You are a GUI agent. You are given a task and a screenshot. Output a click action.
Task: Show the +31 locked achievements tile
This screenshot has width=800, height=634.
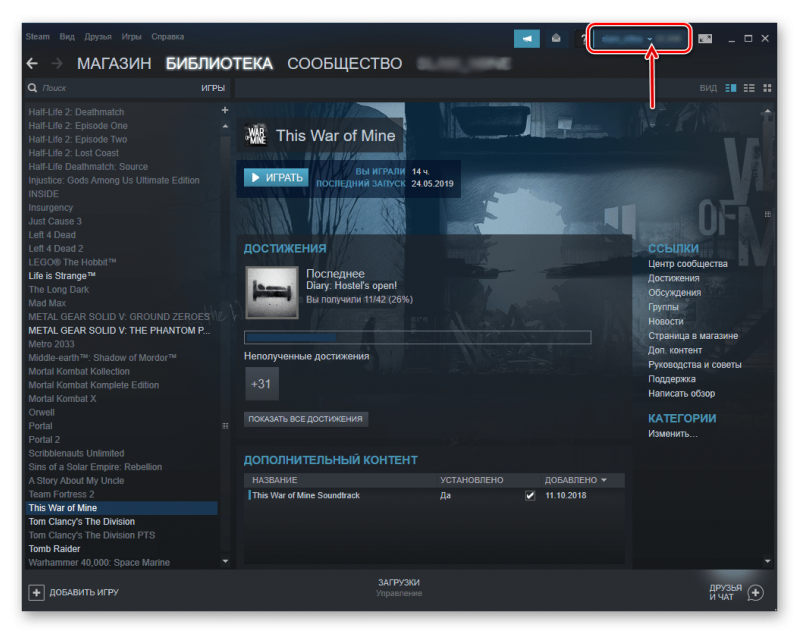[261, 384]
